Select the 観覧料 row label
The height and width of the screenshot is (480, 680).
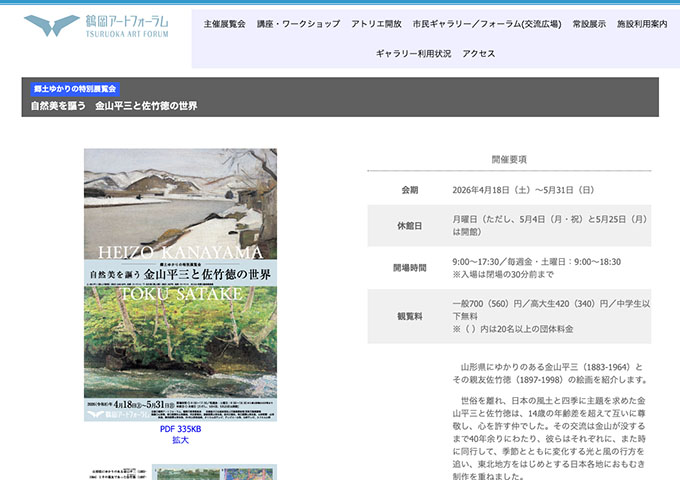[x=410, y=317]
